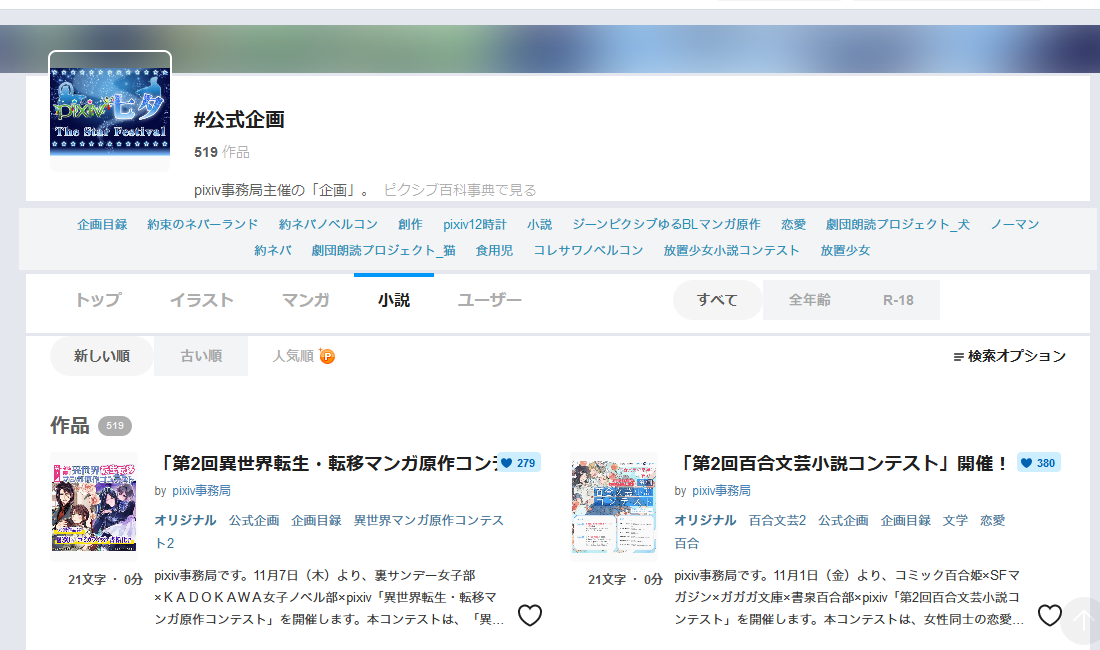This screenshot has height=650, width=1100.
Task: Click the 279 bookmark count badge
Action: coord(518,463)
